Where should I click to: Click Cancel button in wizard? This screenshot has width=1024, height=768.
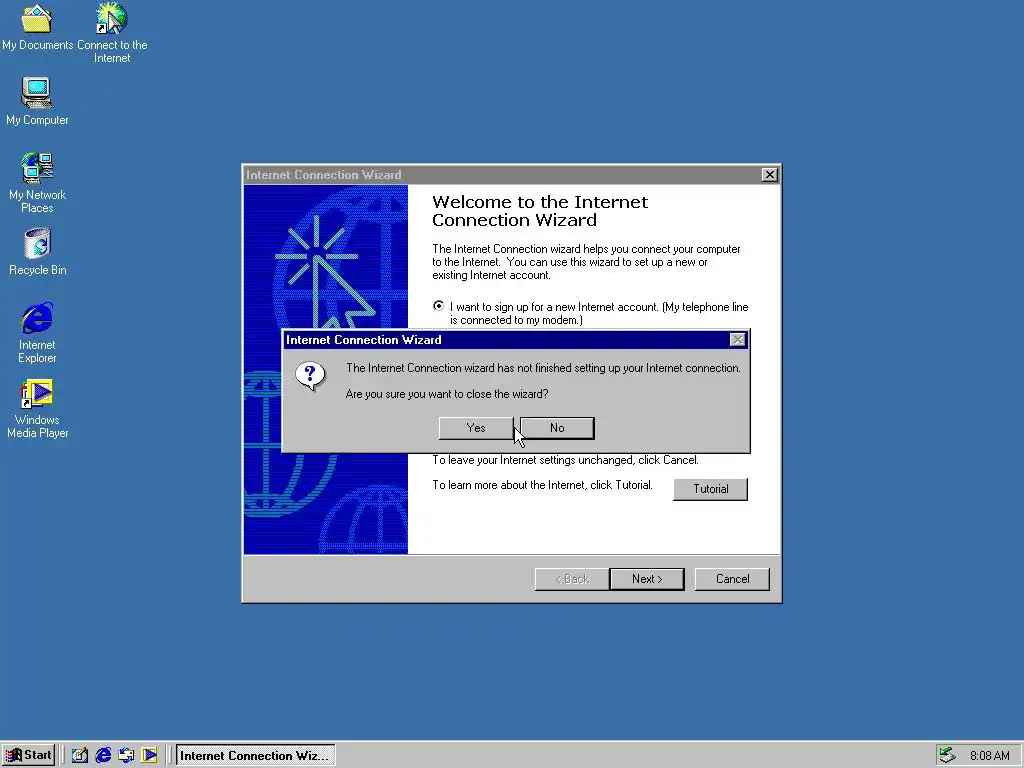[732, 579]
